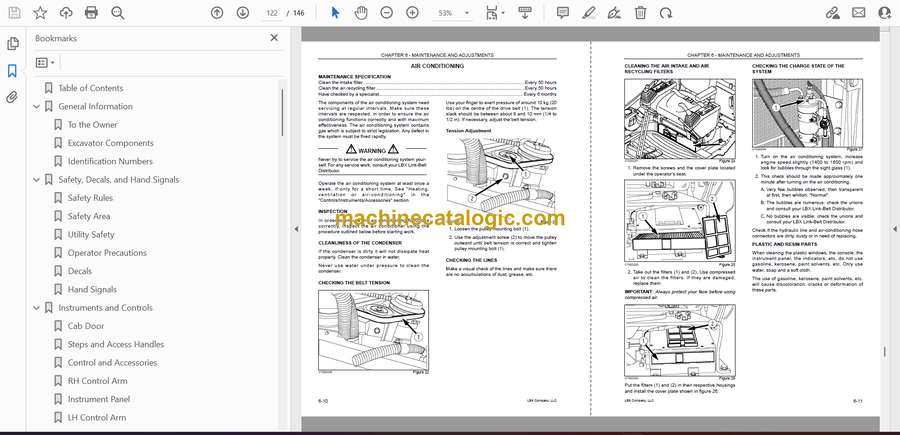This screenshot has height=435, width=900.
Task: Go to the previous page arrow
Action: pyautogui.click(x=218, y=13)
